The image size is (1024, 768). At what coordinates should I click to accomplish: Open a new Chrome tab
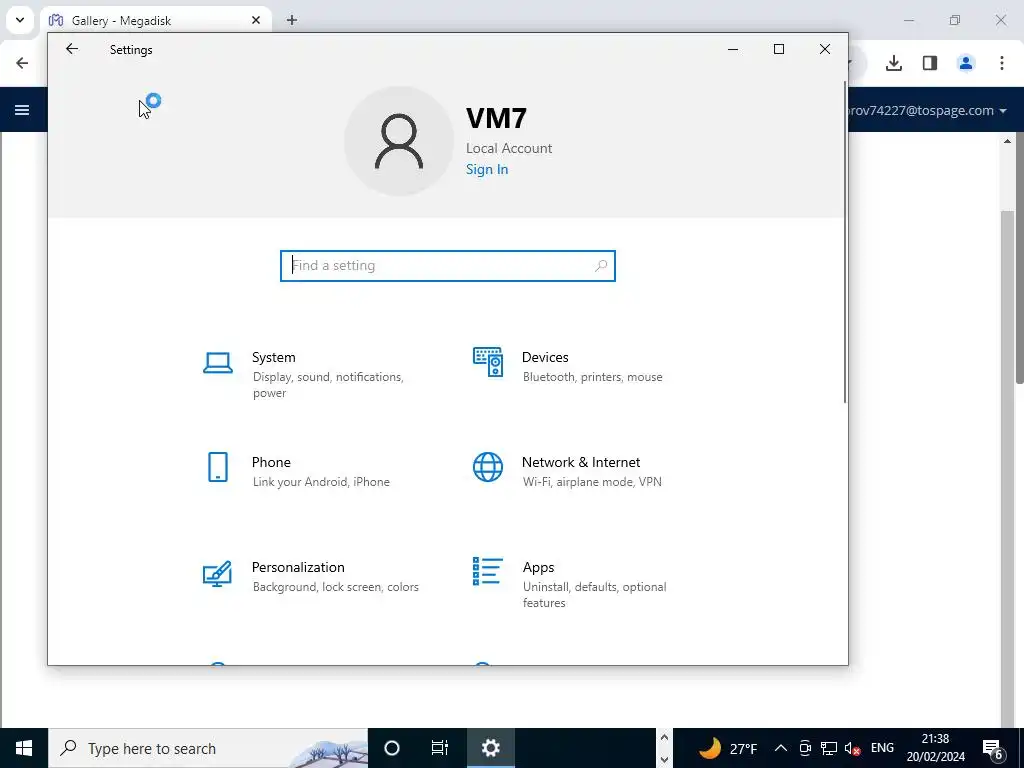(x=292, y=20)
